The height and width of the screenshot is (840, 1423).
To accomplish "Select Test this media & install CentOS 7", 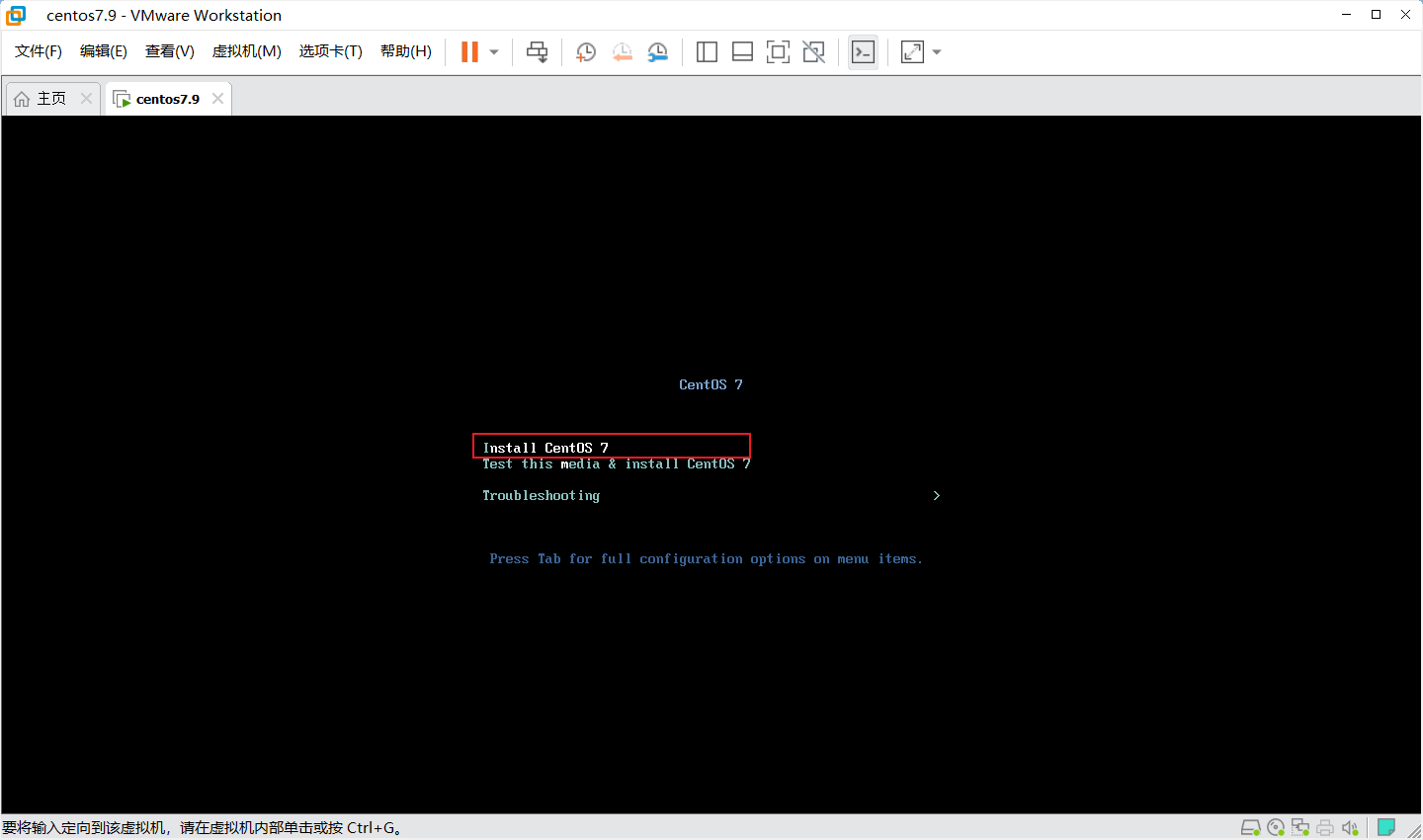I will coord(617,463).
